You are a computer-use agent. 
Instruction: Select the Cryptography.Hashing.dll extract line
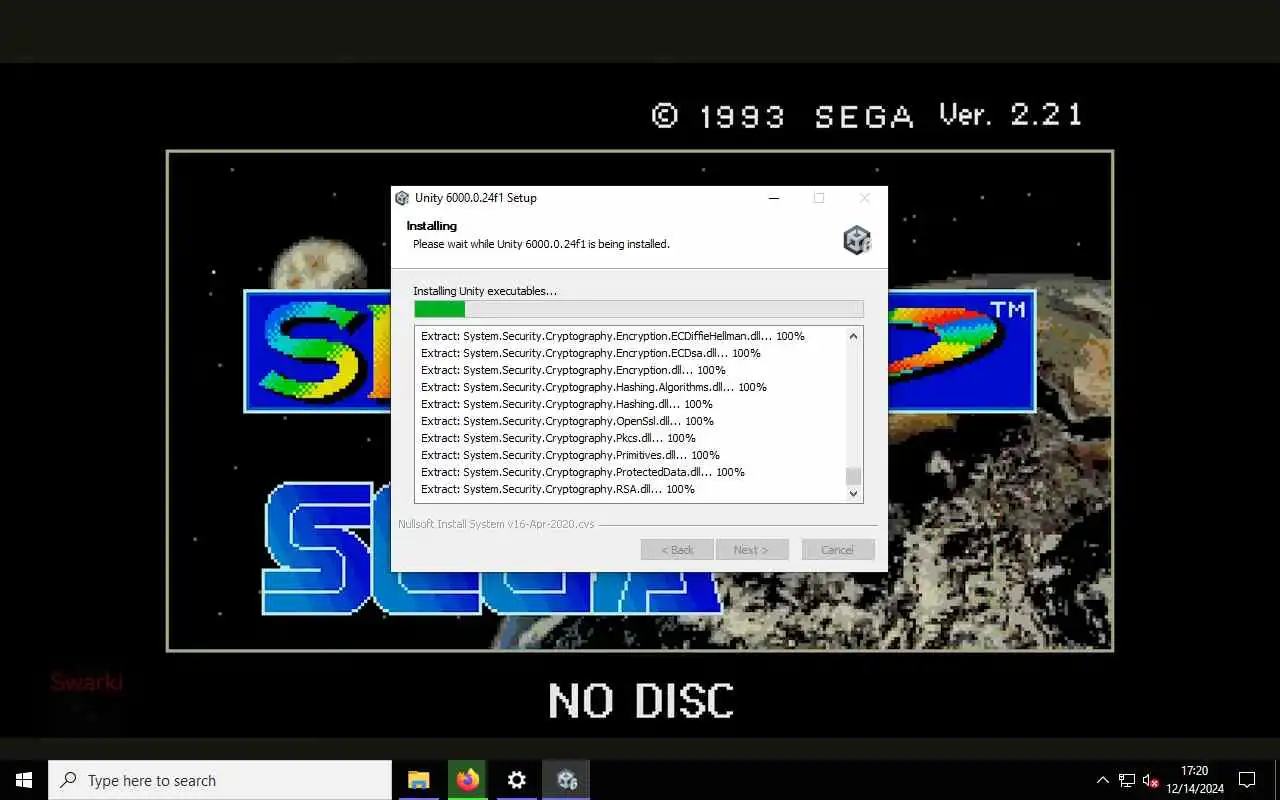[x=567, y=404]
